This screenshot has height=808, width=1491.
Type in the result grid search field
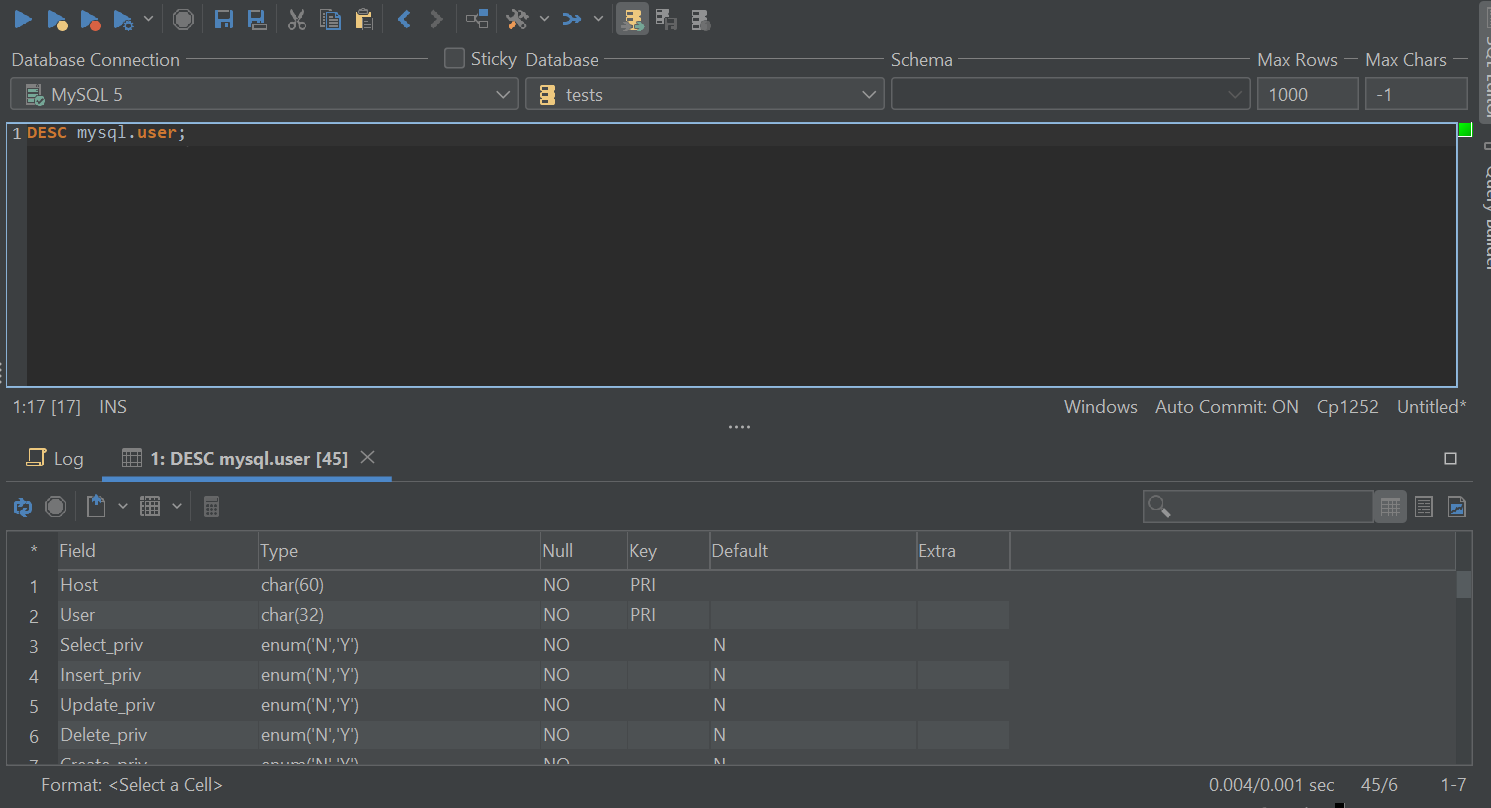(x=1260, y=506)
